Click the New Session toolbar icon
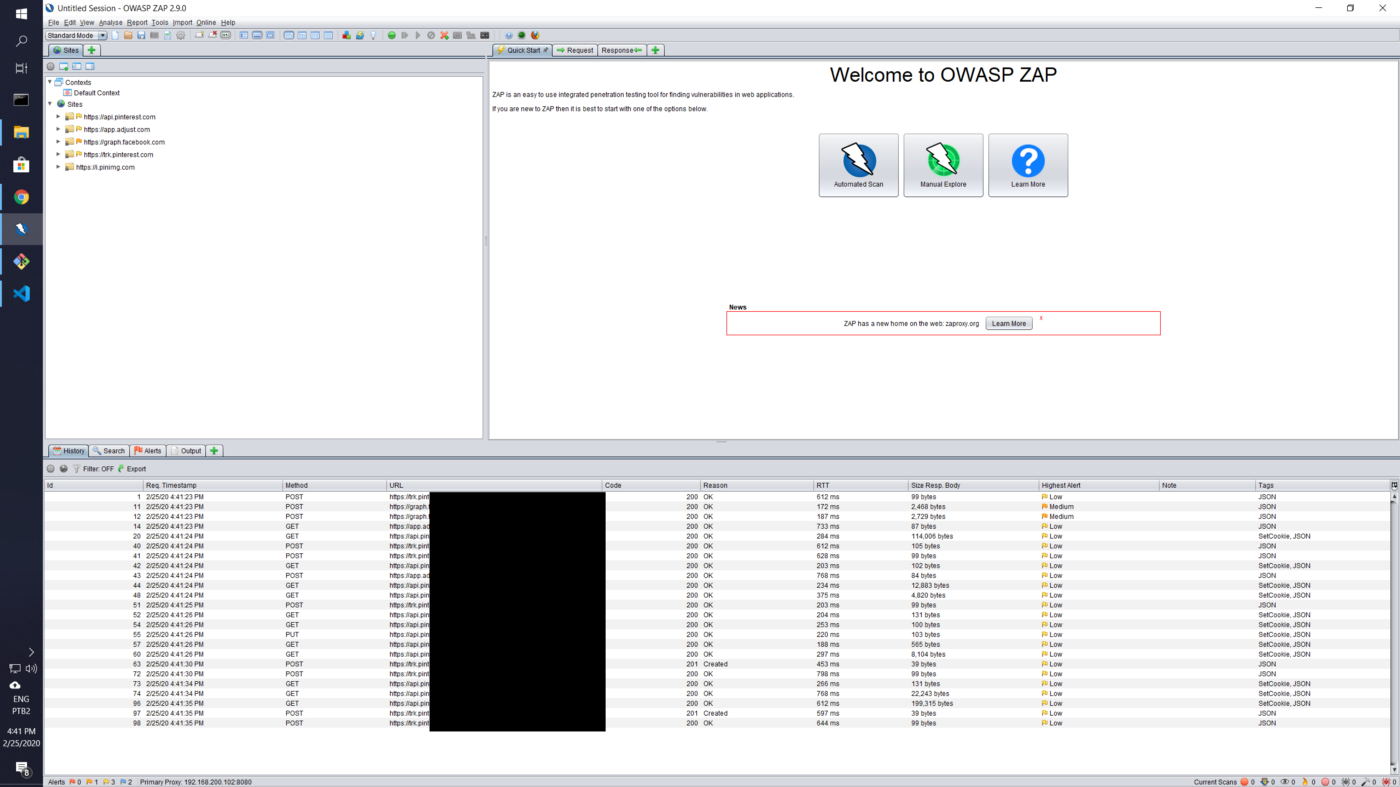 (x=115, y=35)
